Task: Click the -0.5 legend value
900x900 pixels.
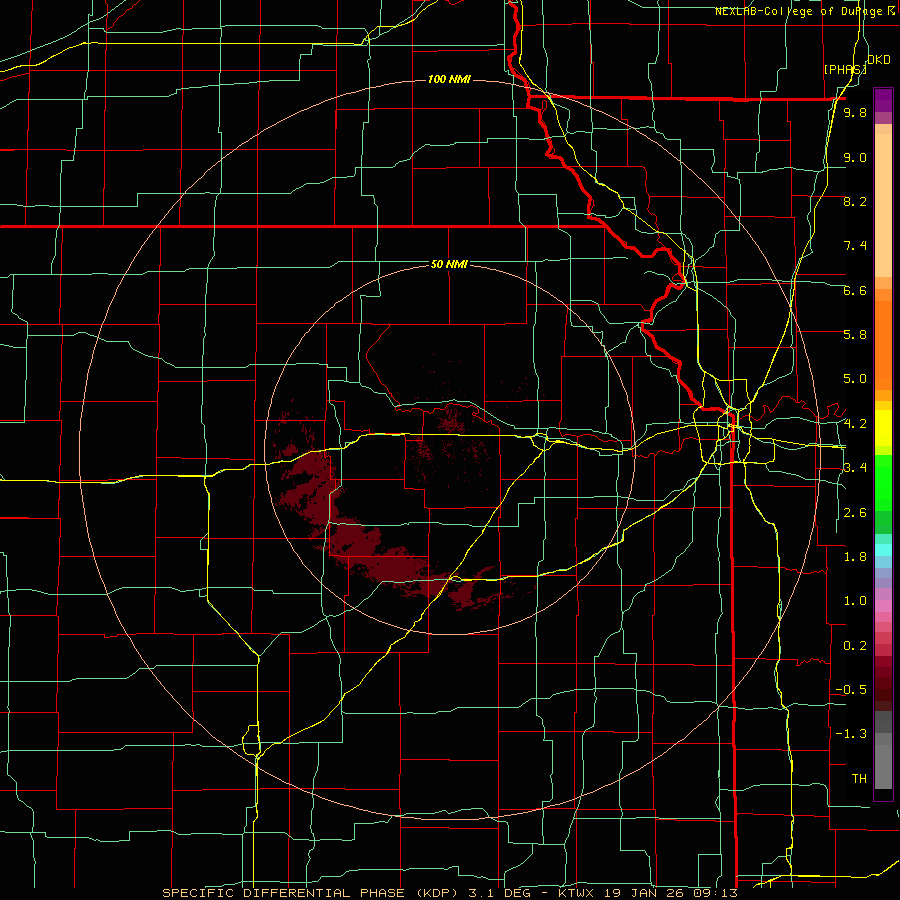Action: click(851, 690)
